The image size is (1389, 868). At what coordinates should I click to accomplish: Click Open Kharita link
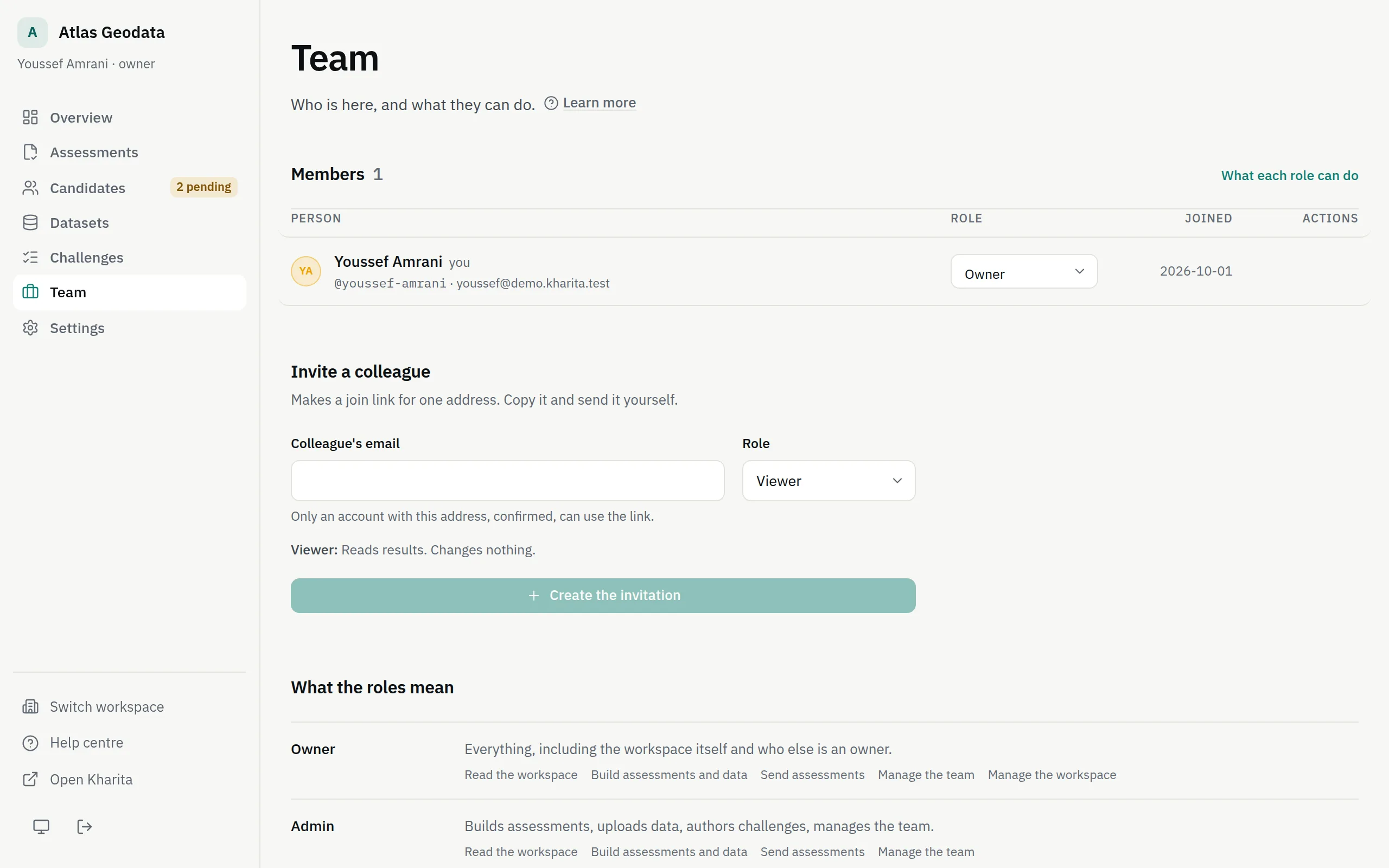pyautogui.click(x=130, y=779)
